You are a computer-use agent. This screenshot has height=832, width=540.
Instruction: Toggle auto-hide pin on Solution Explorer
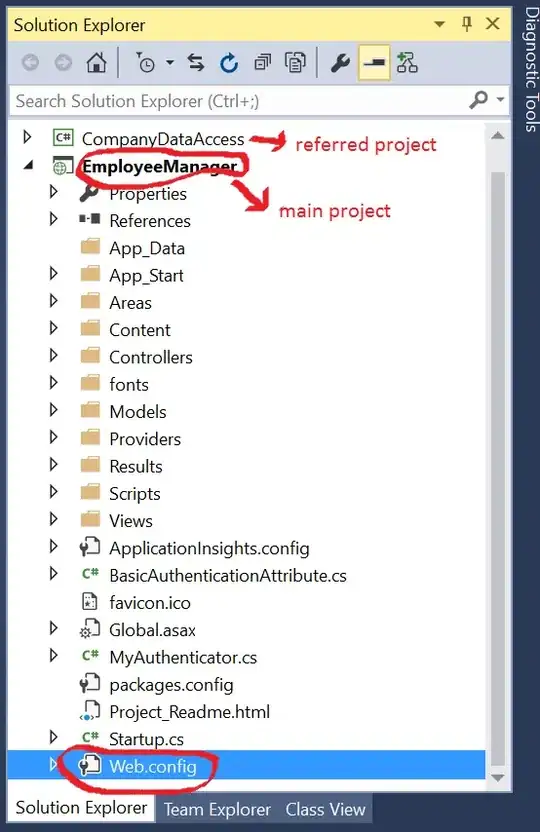[467, 23]
